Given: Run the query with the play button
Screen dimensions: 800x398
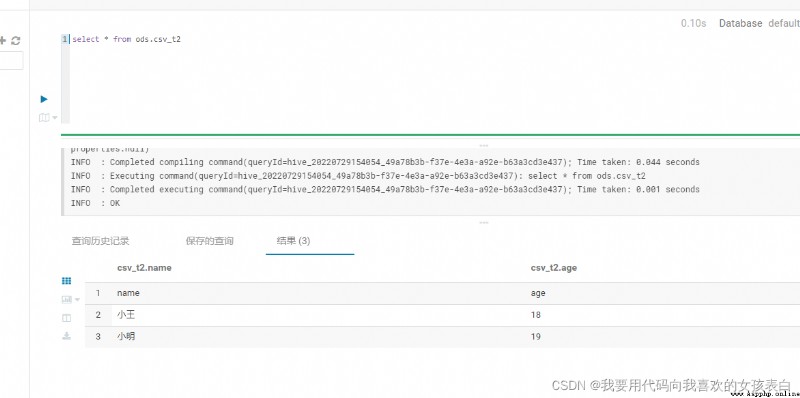Looking at the screenshot, I should [x=44, y=99].
